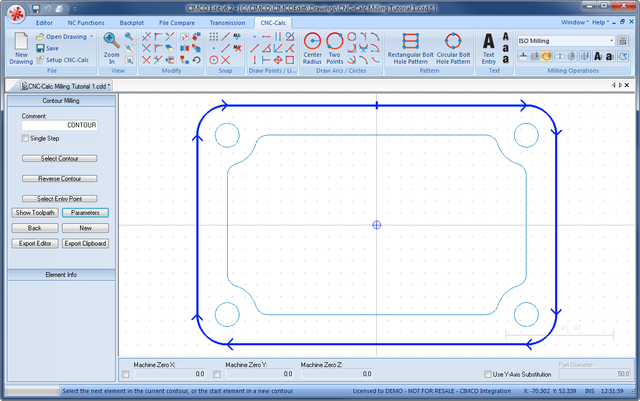Toggle the Single Step checkbox

pos(25,138)
